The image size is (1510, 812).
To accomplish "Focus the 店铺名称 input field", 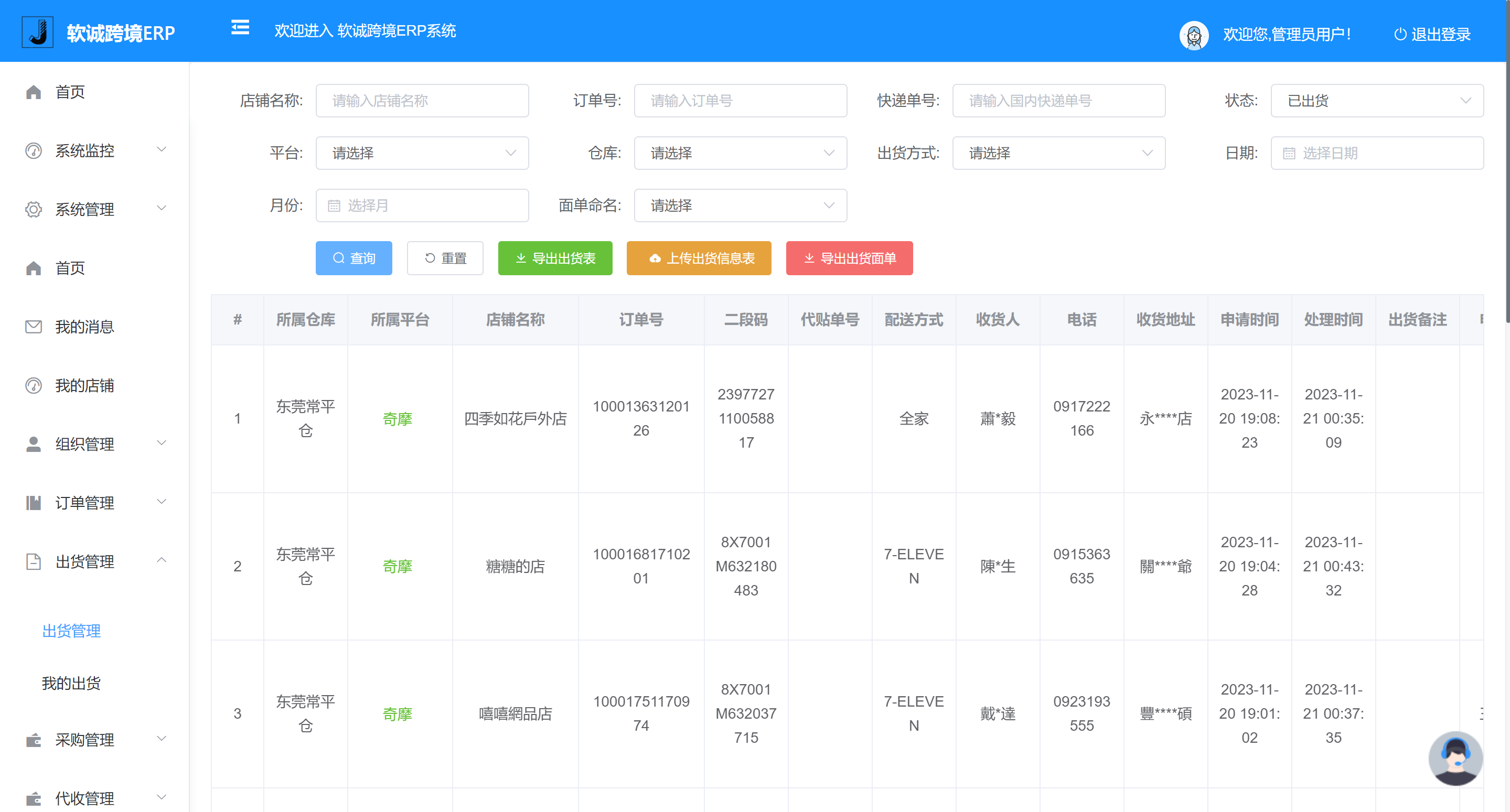I will 422,101.
